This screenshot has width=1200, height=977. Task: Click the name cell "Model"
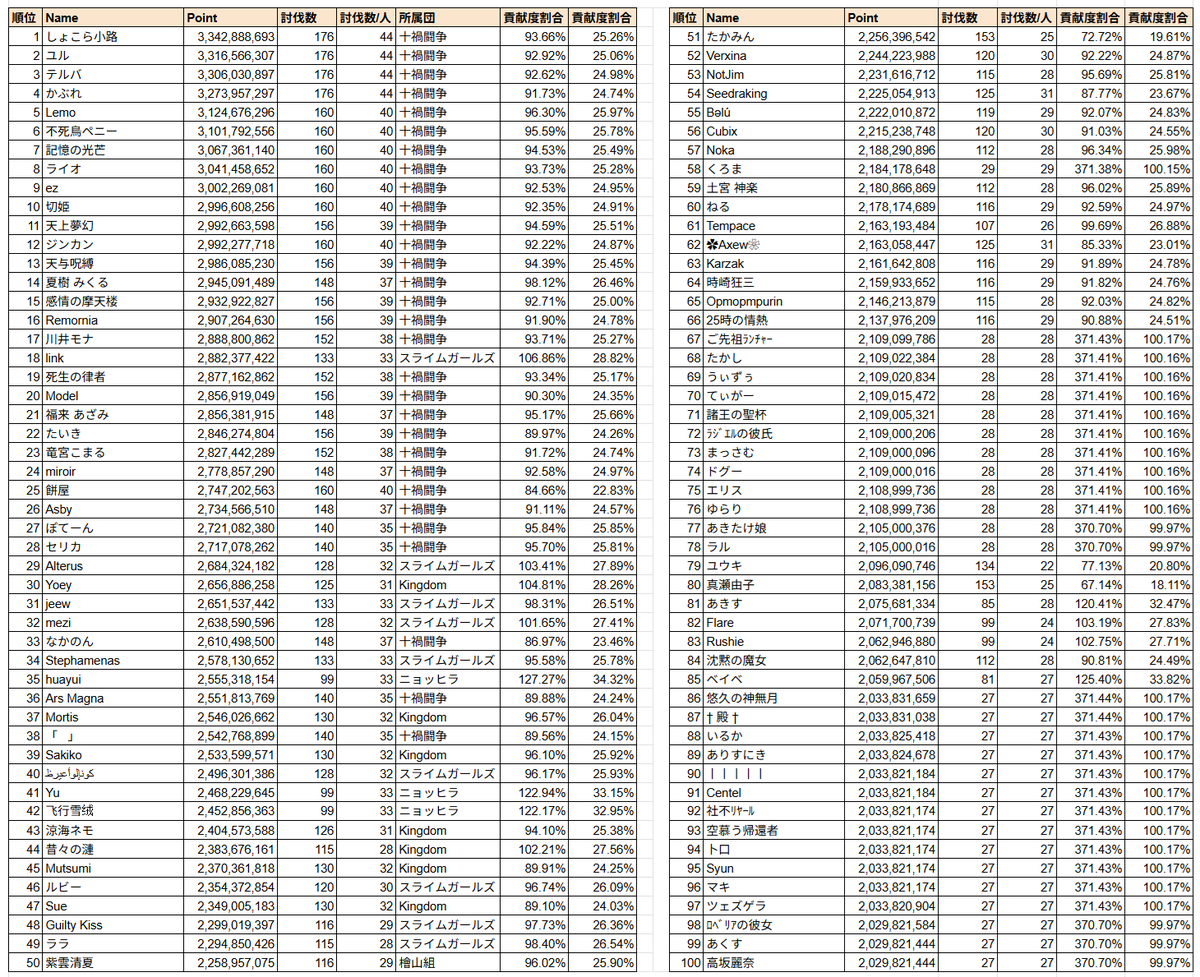pos(113,396)
